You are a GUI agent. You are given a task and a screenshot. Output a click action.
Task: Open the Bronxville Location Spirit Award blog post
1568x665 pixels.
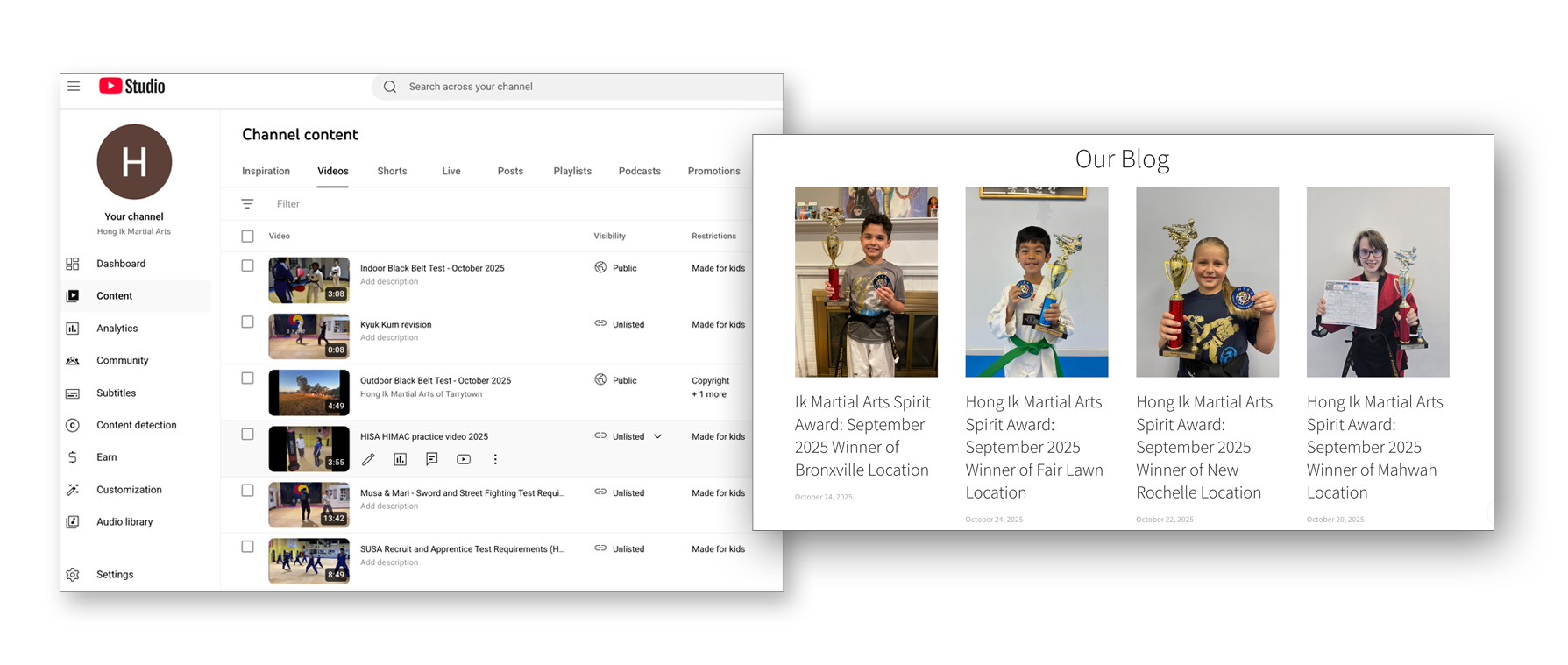(x=862, y=435)
